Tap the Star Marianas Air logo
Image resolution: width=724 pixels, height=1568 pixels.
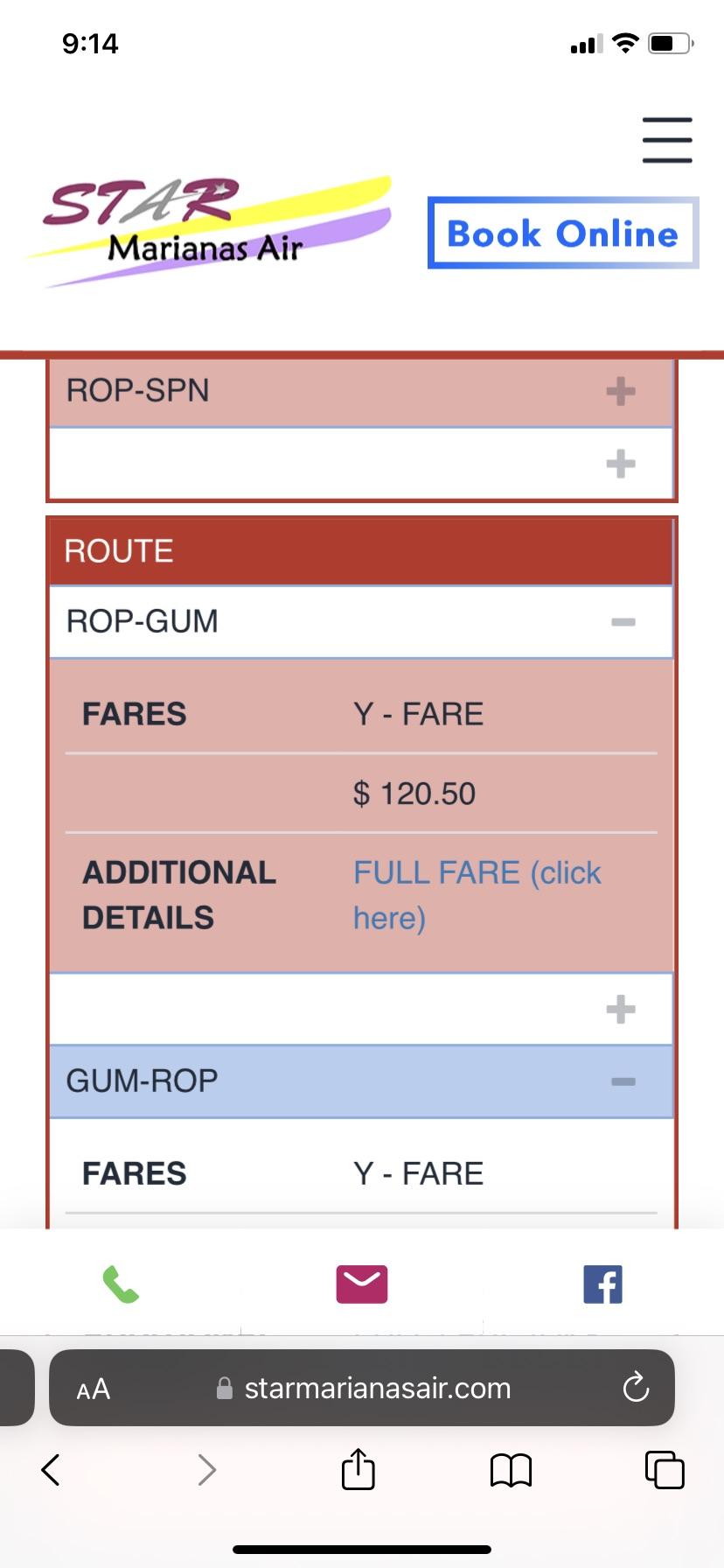210,229
